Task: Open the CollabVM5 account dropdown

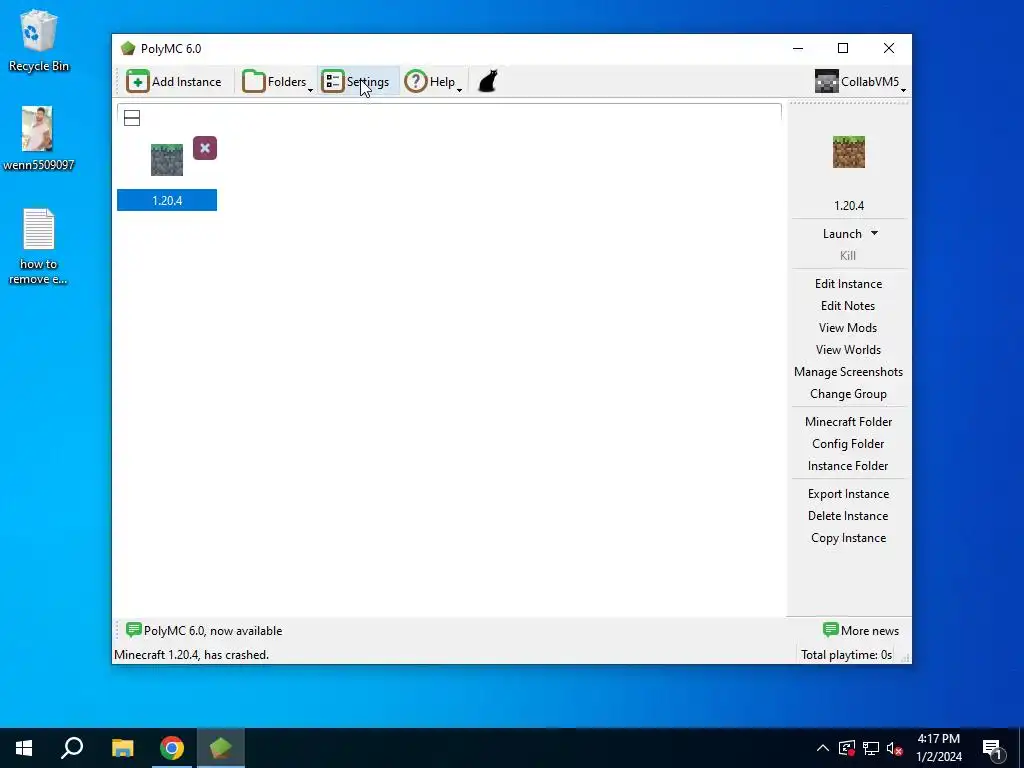Action: [860, 82]
